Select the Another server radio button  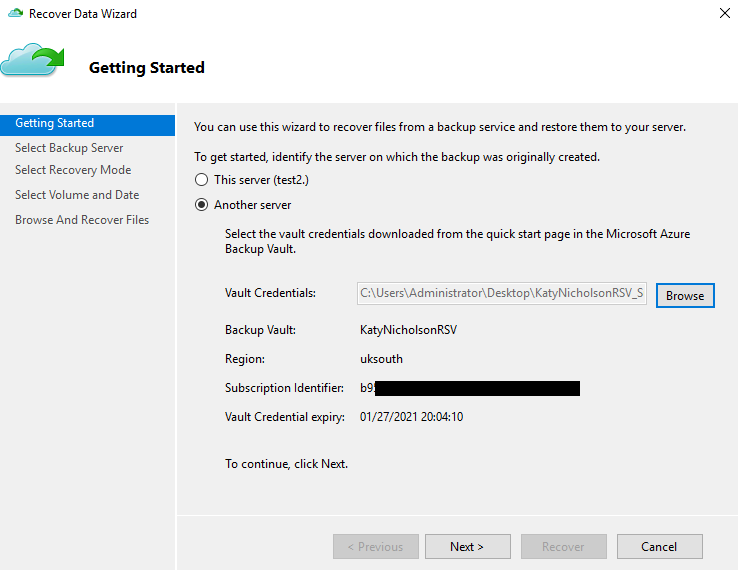pyautogui.click(x=202, y=205)
